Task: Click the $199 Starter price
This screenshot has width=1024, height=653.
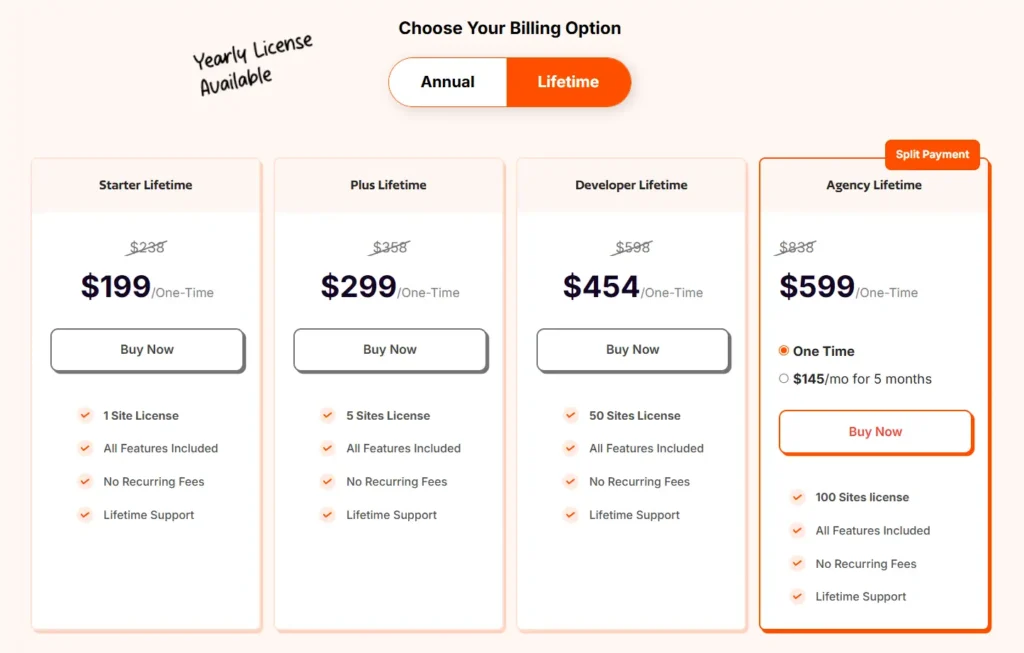Action: click(x=116, y=287)
